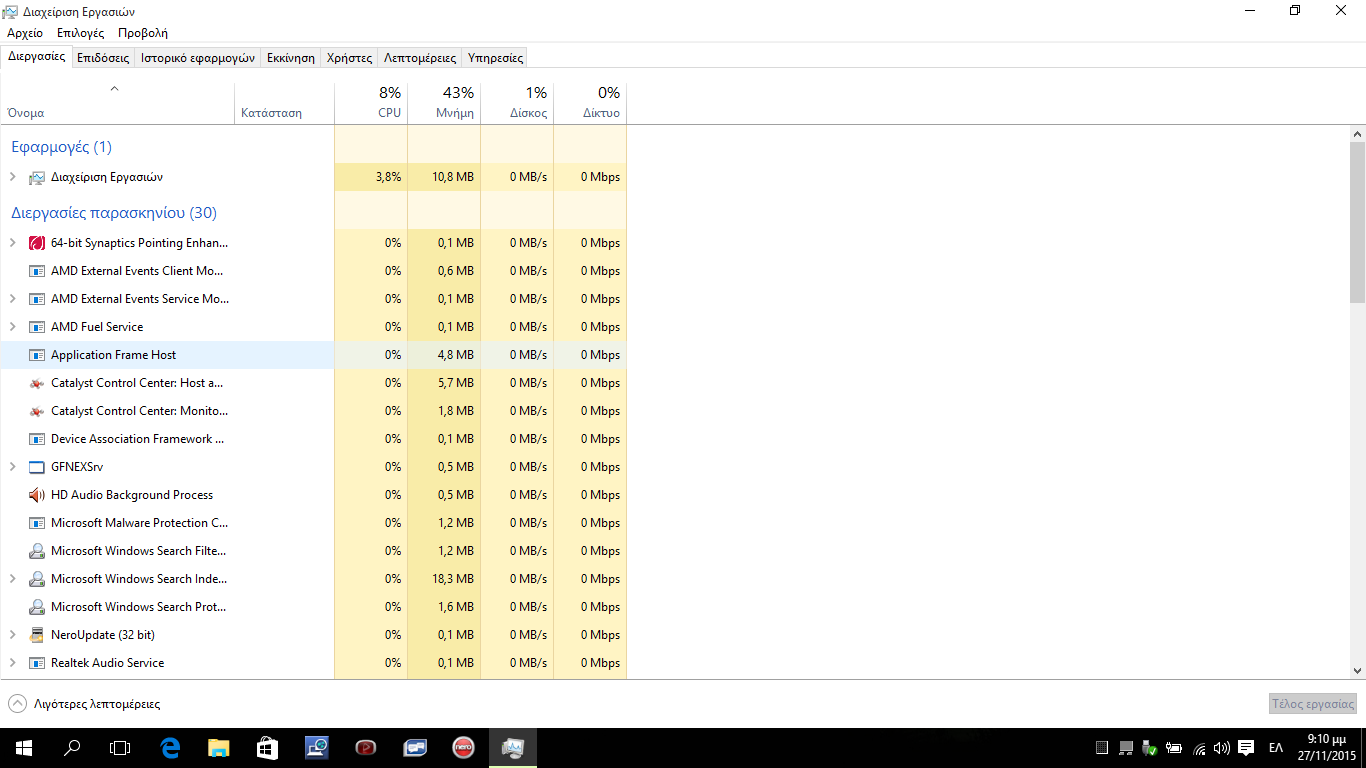
Task: Open Windows Store from the taskbar
Action: (267, 748)
